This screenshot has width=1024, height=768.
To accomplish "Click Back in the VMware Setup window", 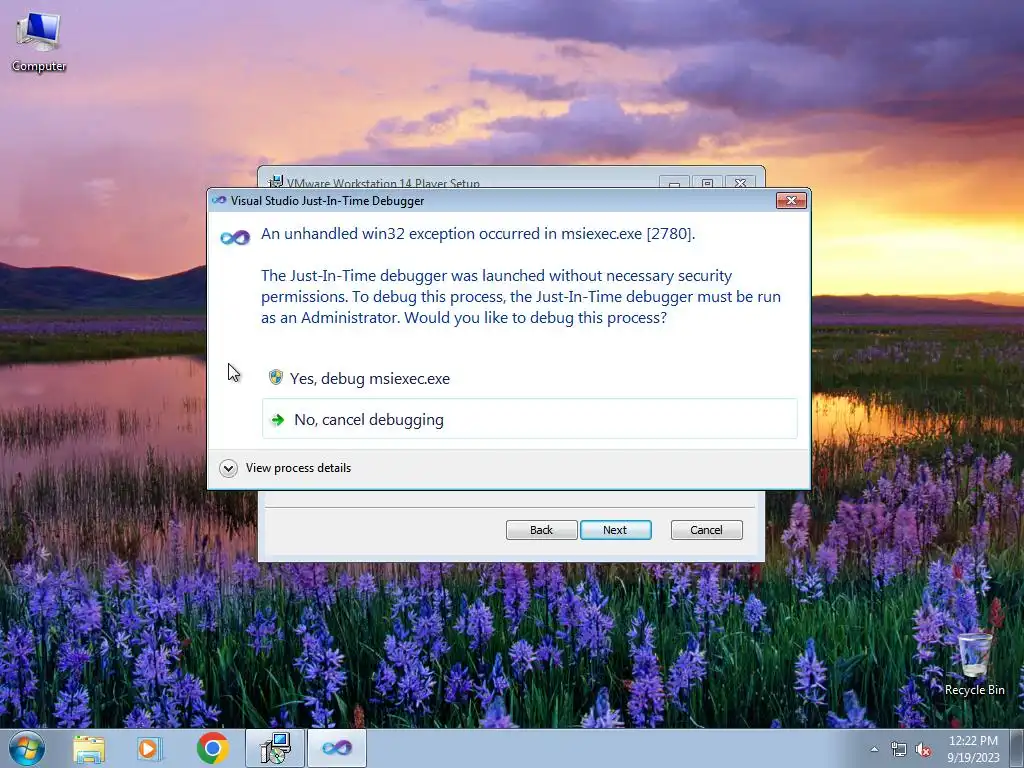I will (541, 530).
